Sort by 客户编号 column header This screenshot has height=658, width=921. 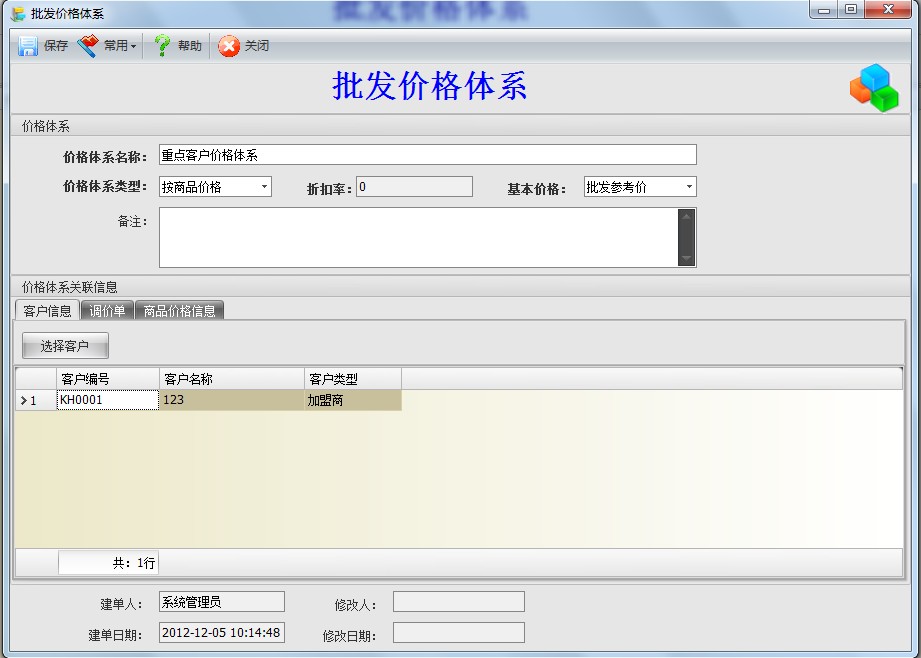click(x=108, y=379)
